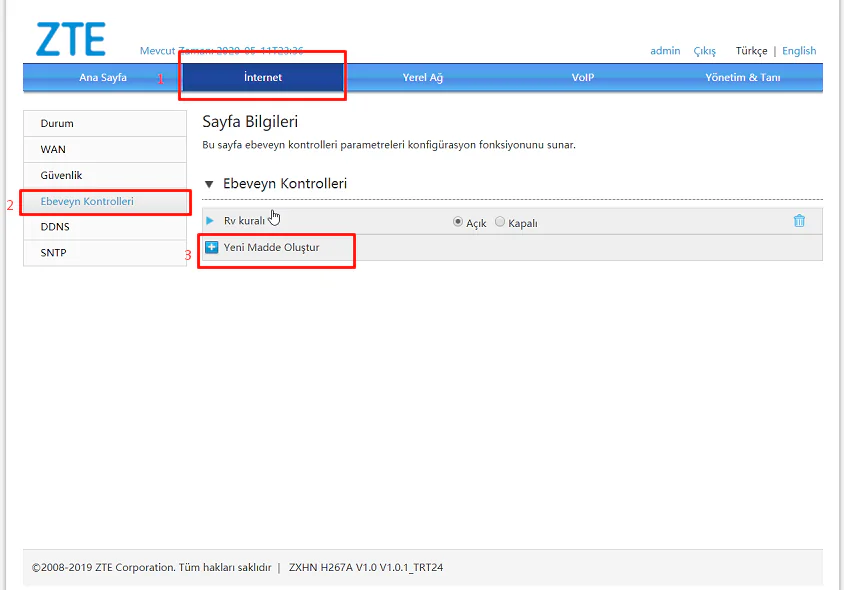Viewport: 844px width, 590px height.
Task: Delete the Rv kuralı rule via trash icon
Action: pos(798,221)
